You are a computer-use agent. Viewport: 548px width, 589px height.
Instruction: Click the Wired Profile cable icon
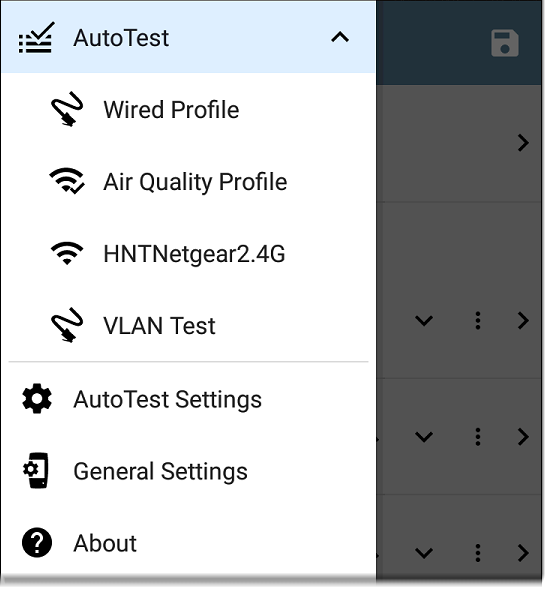(67, 109)
